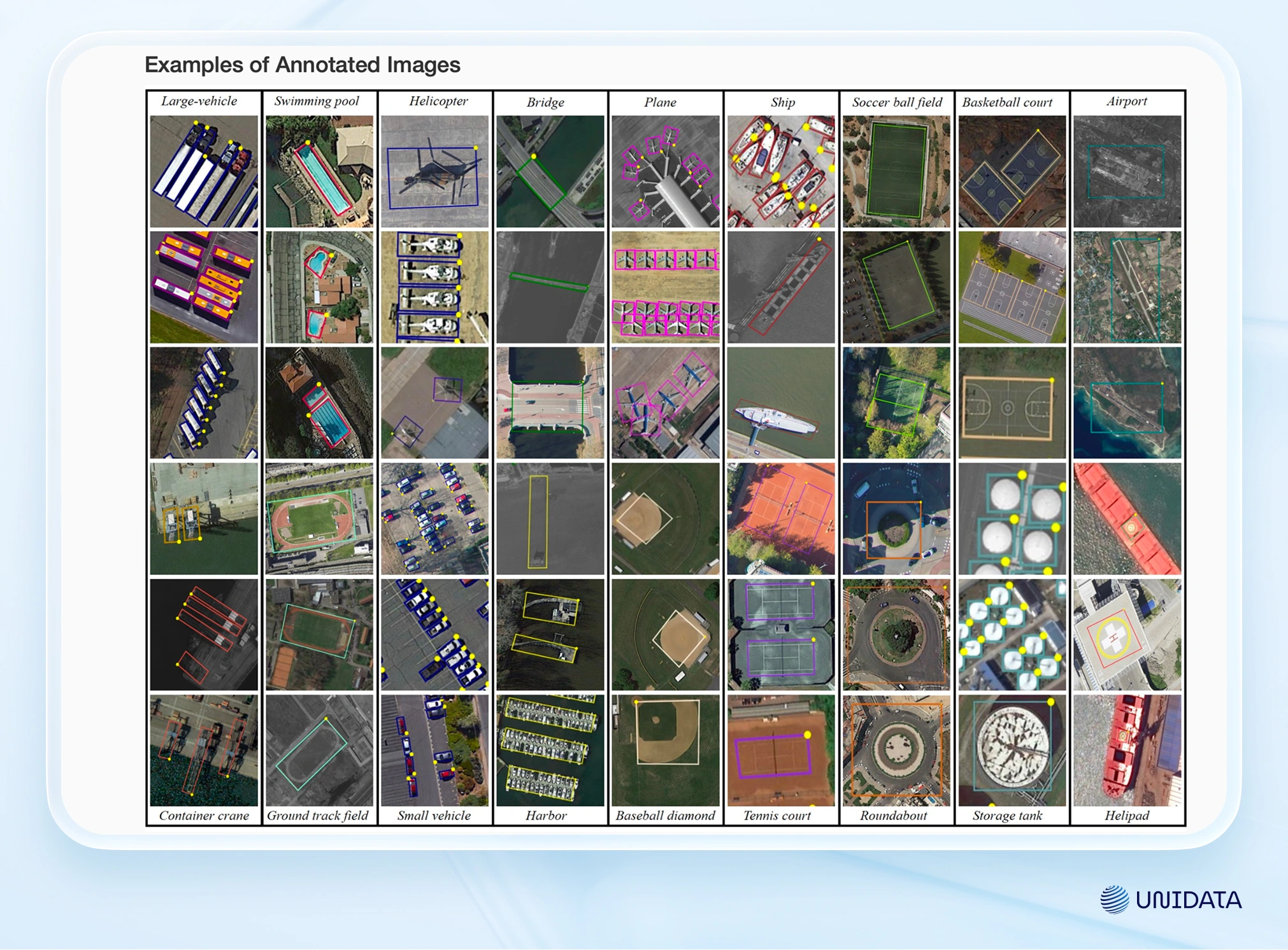The width and height of the screenshot is (1288, 950).
Task: Click the 'Roundabout' bottom label
Action: click(x=893, y=816)
